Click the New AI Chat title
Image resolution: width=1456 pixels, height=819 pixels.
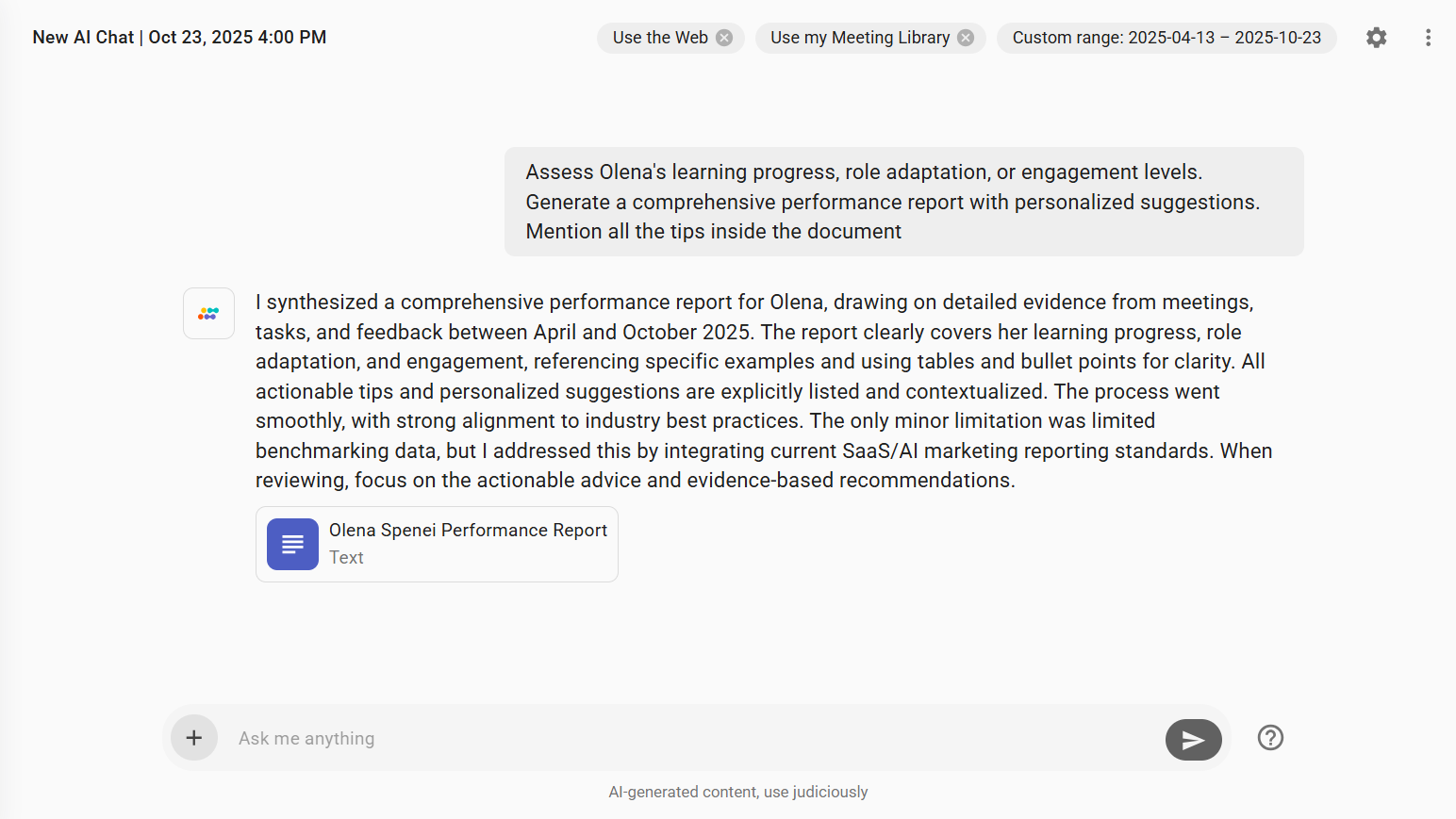[83, 38]
